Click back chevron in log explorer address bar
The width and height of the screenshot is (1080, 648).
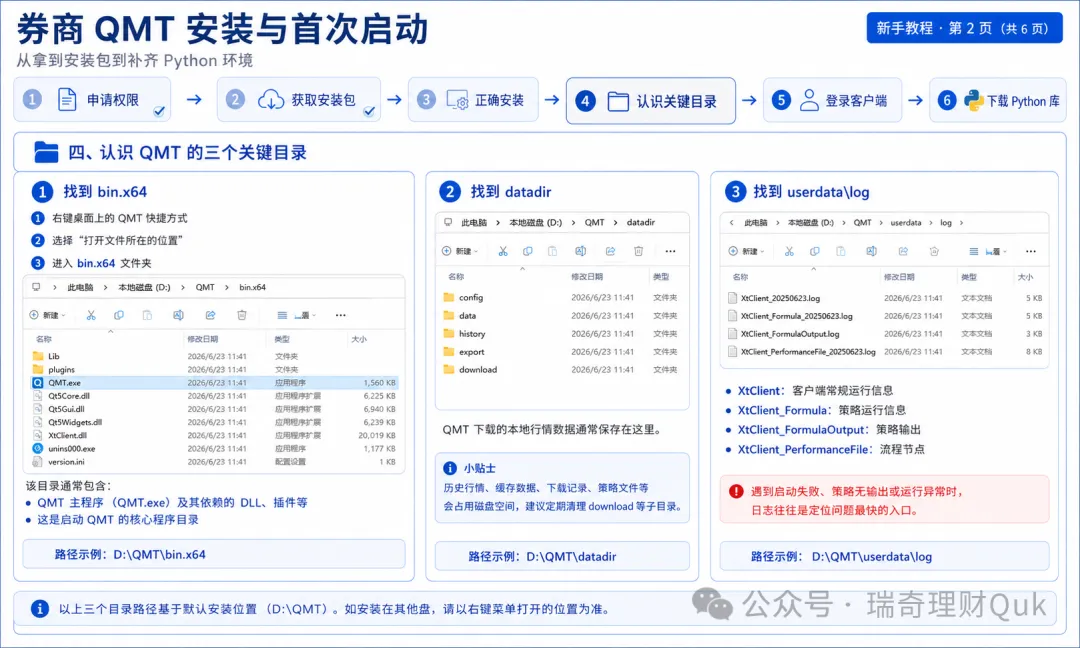pyautogui.click(x=731, y=222)
